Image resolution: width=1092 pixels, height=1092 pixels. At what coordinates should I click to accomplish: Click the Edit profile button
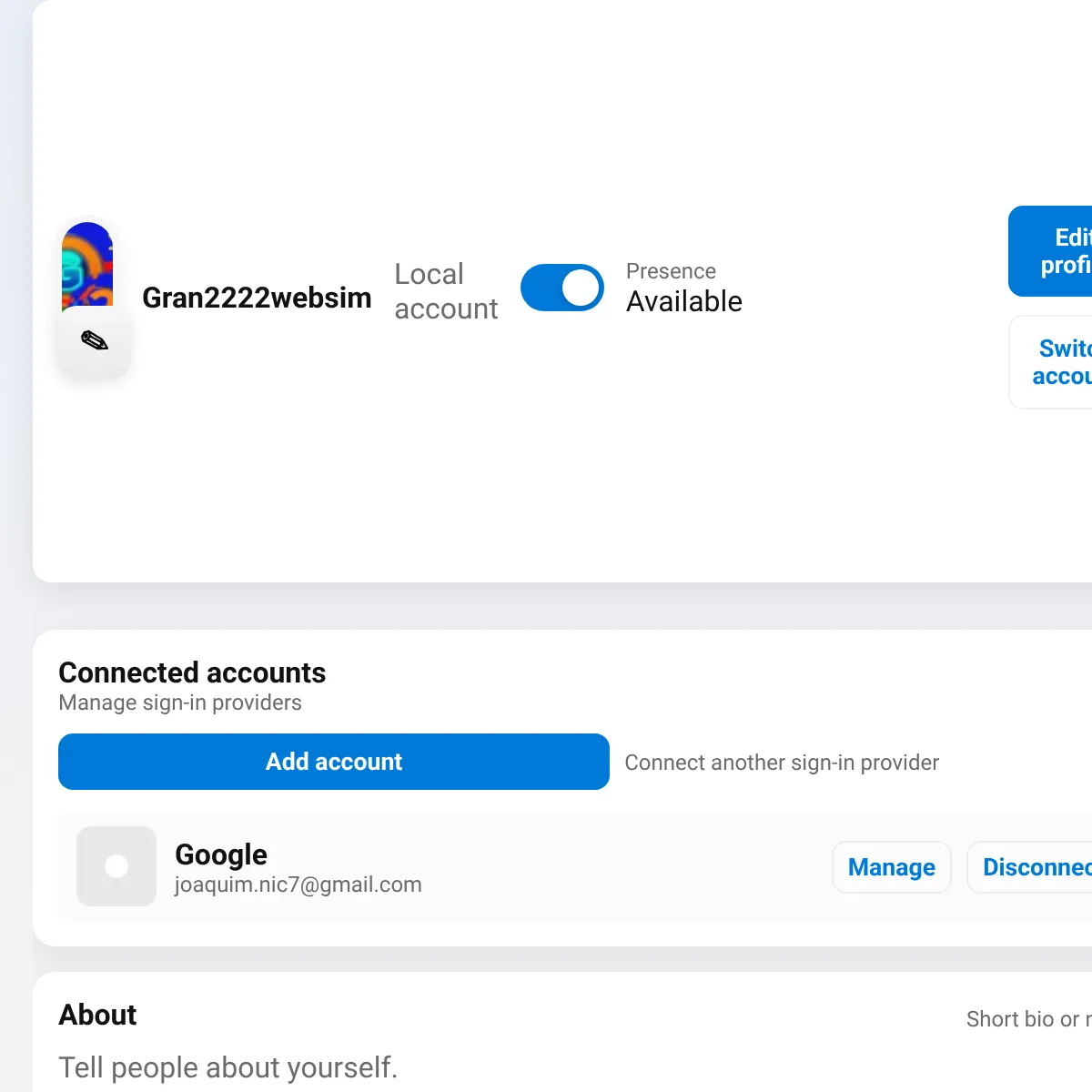(x=1051, y=251)
